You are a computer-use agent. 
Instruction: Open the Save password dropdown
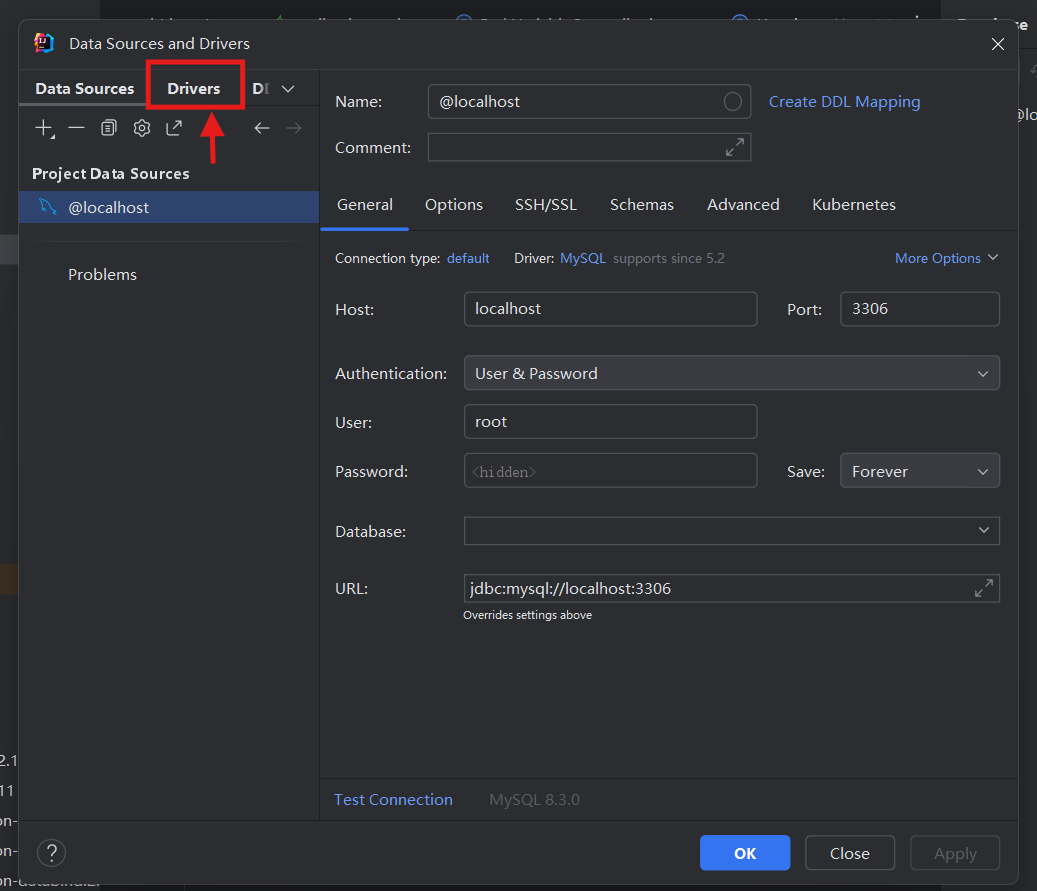(919, 471)
